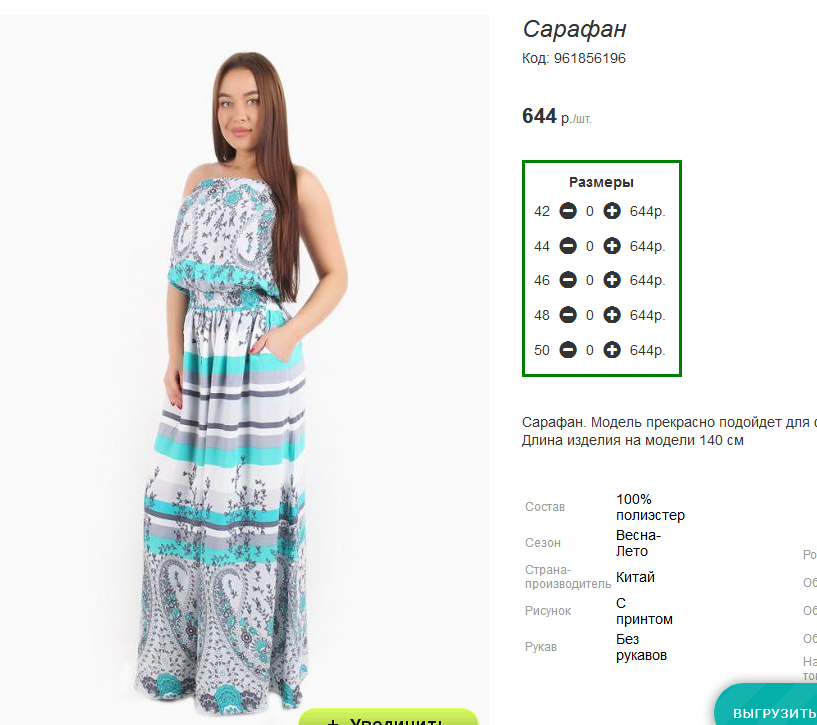Increase quantity for size 44

tap(612, 245)
